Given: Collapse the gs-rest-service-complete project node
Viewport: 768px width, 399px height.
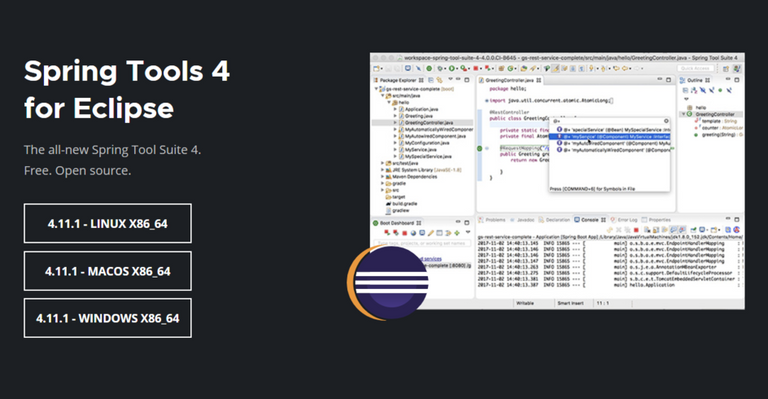Looking at the screenshot, I should tap(376, 89).
